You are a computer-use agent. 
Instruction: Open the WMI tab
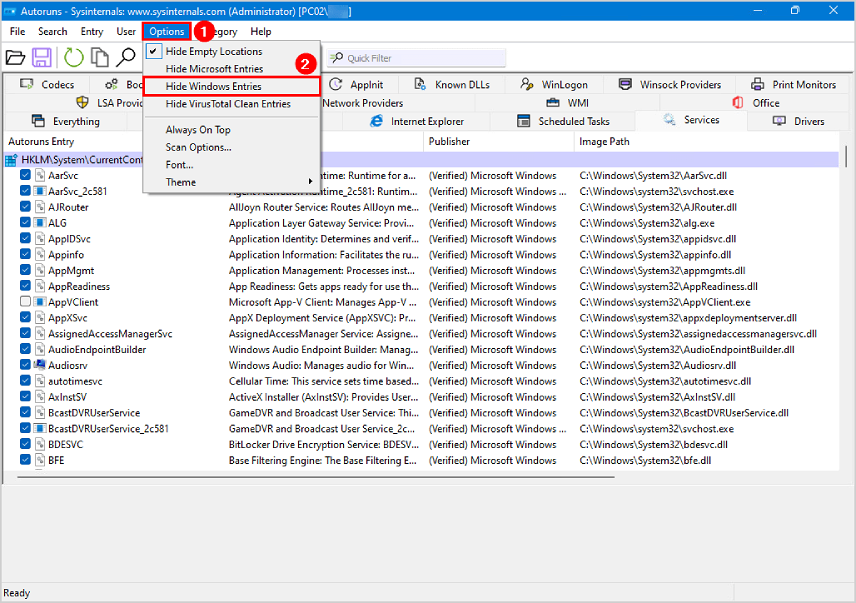point(568,103)
